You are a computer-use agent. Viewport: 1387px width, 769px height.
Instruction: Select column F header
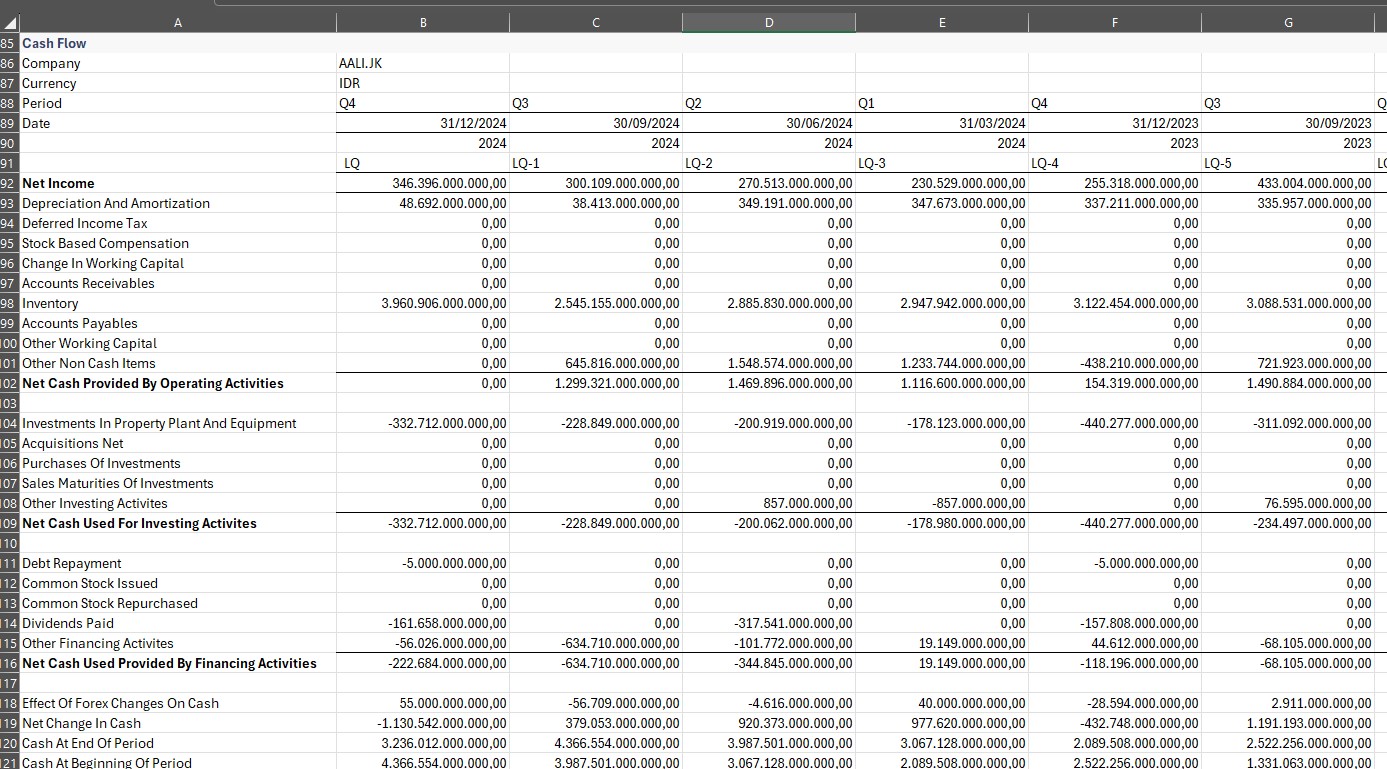point(1114,23)
